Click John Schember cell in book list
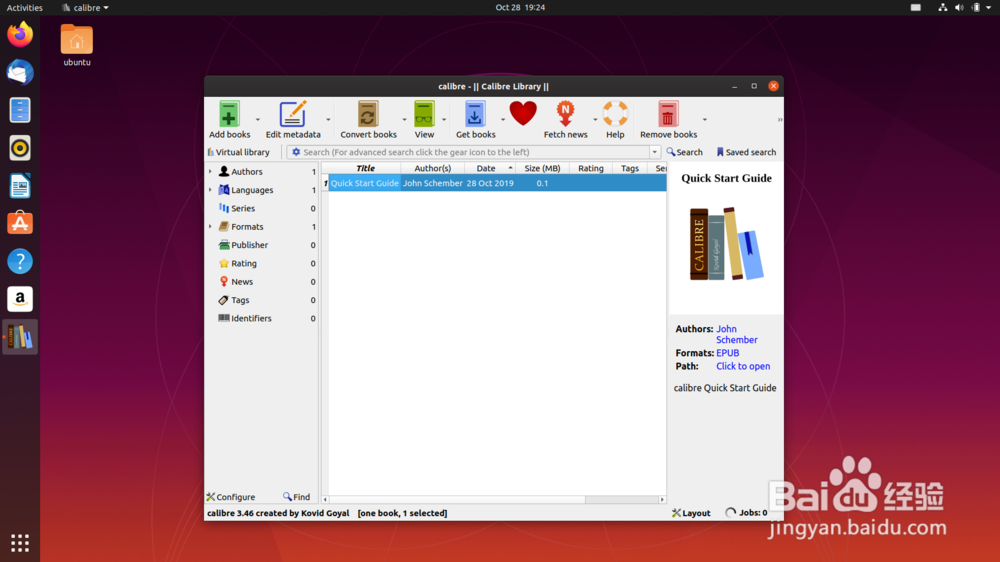Viewport: 1000px width, 562px height. [432, 183]
